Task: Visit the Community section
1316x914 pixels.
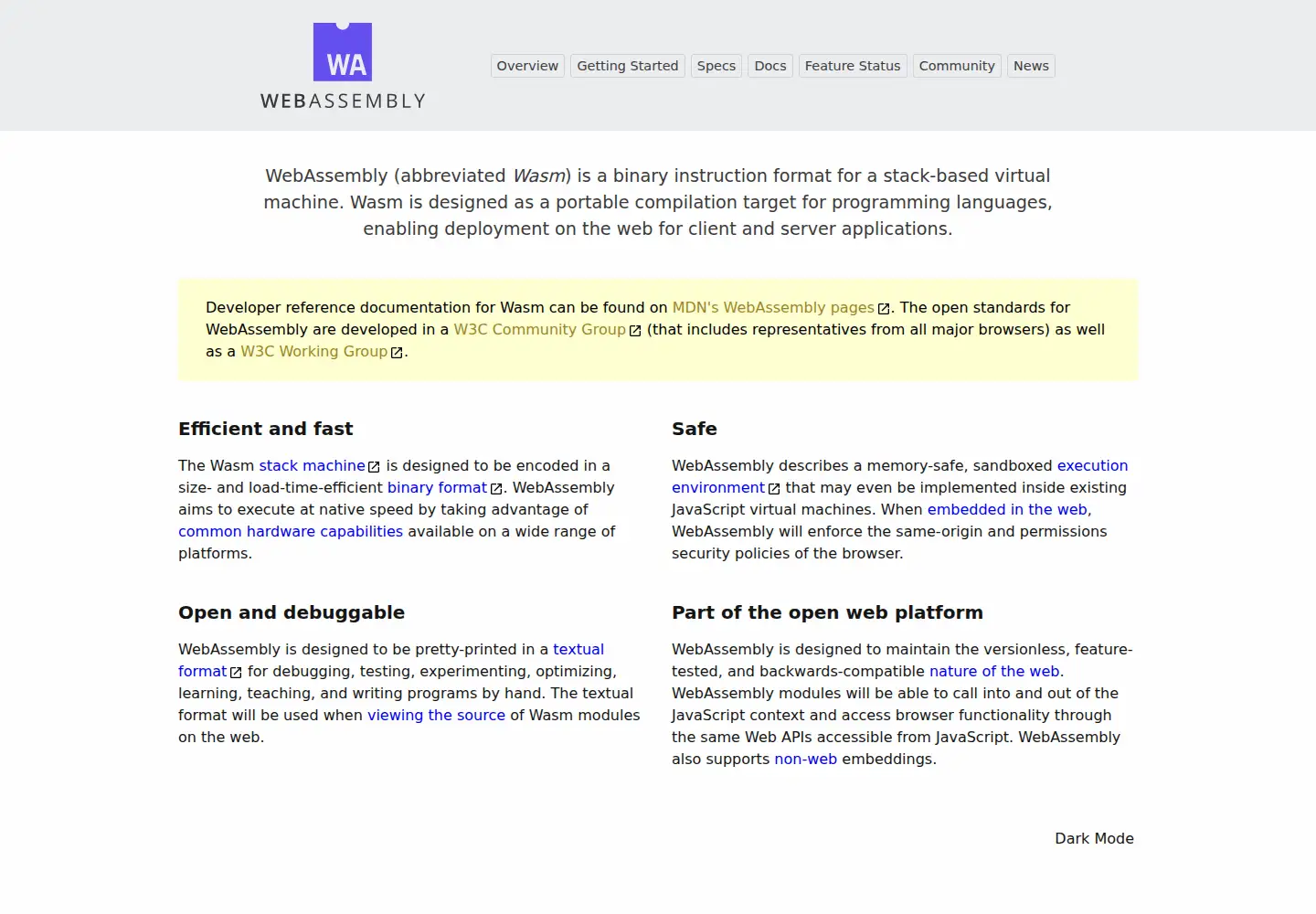Action: point(957,66)
